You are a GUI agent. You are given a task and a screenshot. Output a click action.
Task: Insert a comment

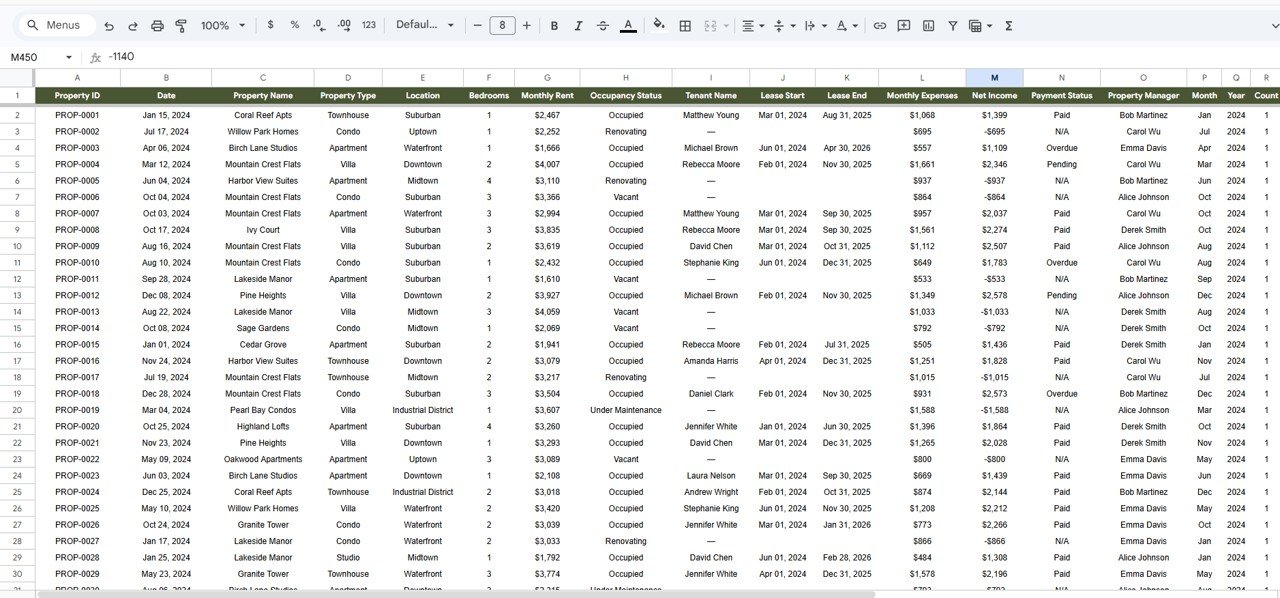[x=903, y=25]
